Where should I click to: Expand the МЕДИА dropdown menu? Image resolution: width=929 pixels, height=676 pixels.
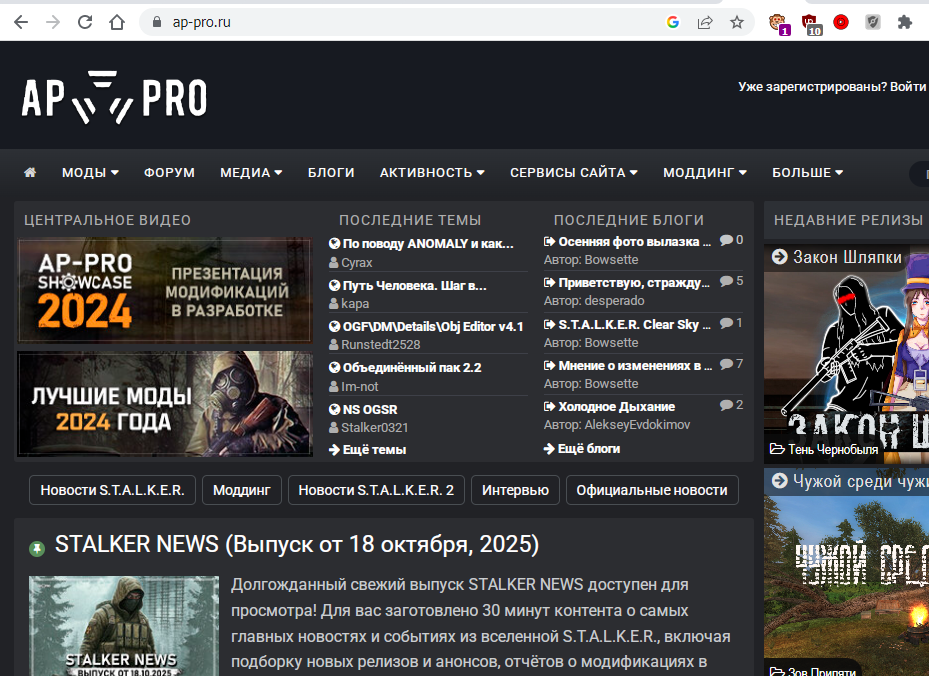(251, 172)
